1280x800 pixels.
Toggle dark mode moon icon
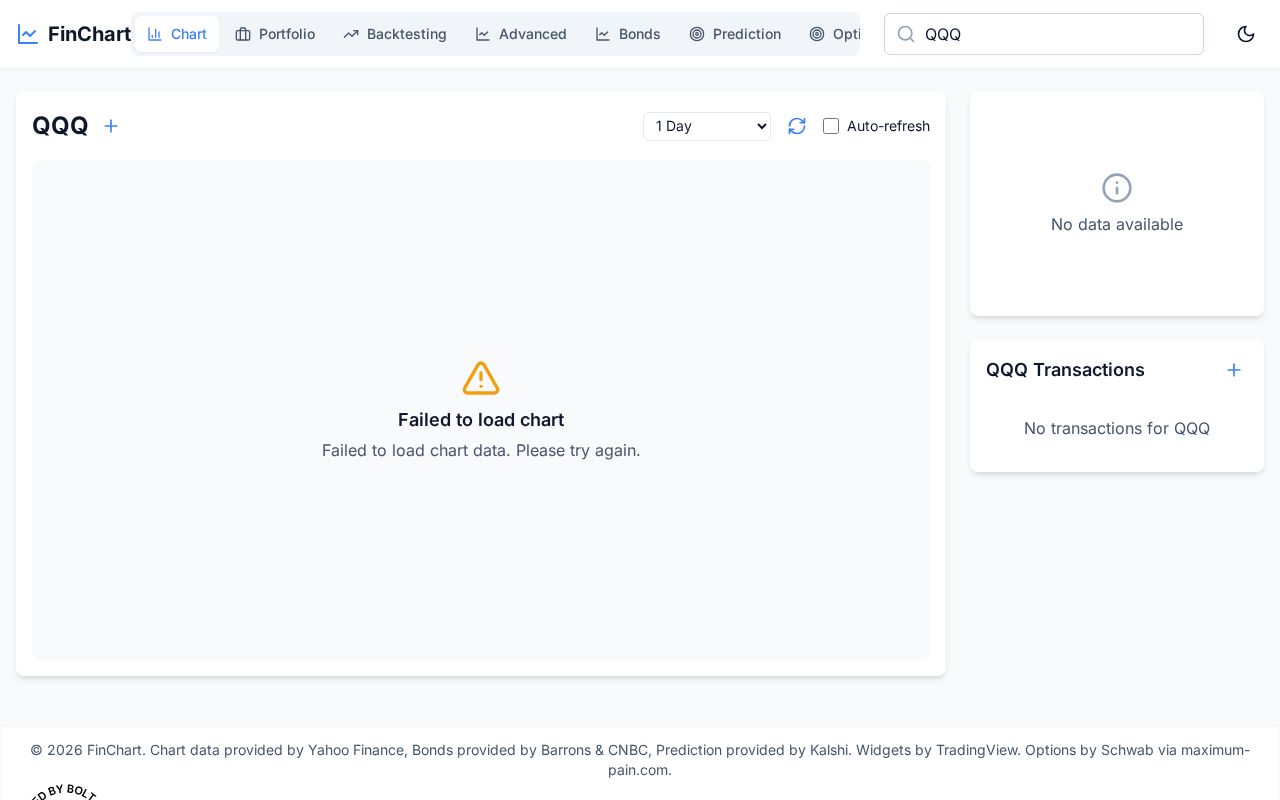point(1246,34)
